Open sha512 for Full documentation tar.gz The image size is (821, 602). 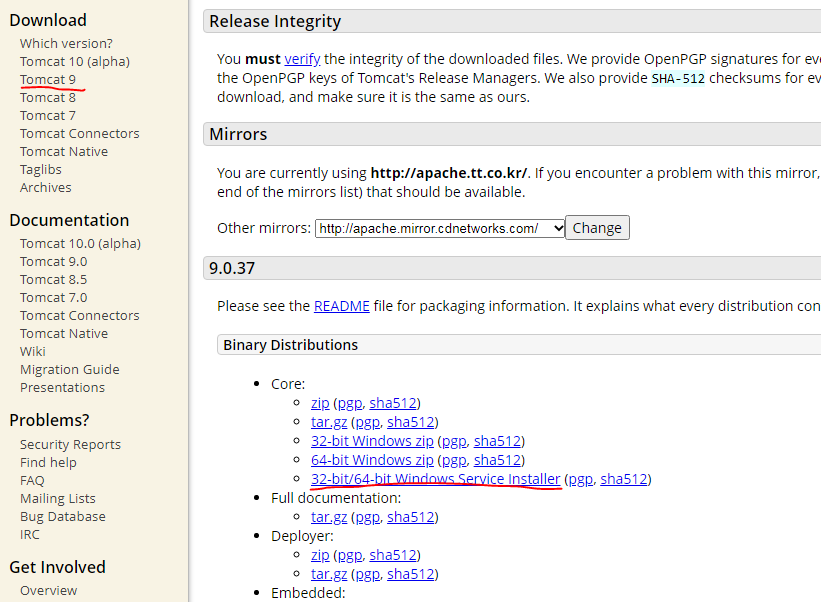point(410,517)
